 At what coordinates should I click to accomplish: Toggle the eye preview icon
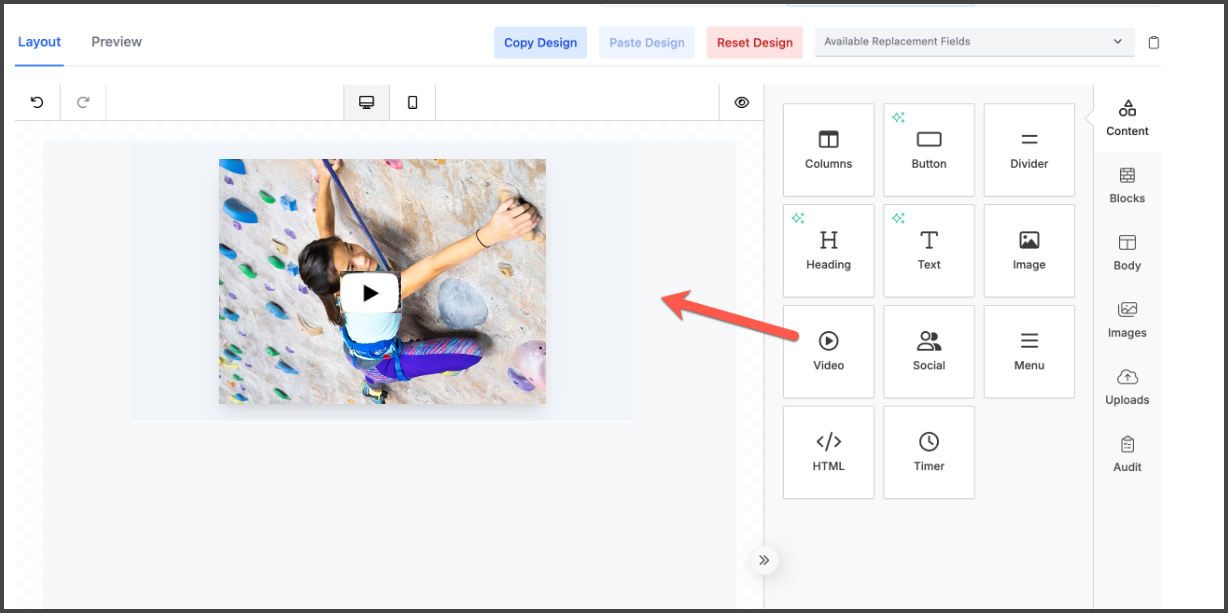[x=742, y=102]
